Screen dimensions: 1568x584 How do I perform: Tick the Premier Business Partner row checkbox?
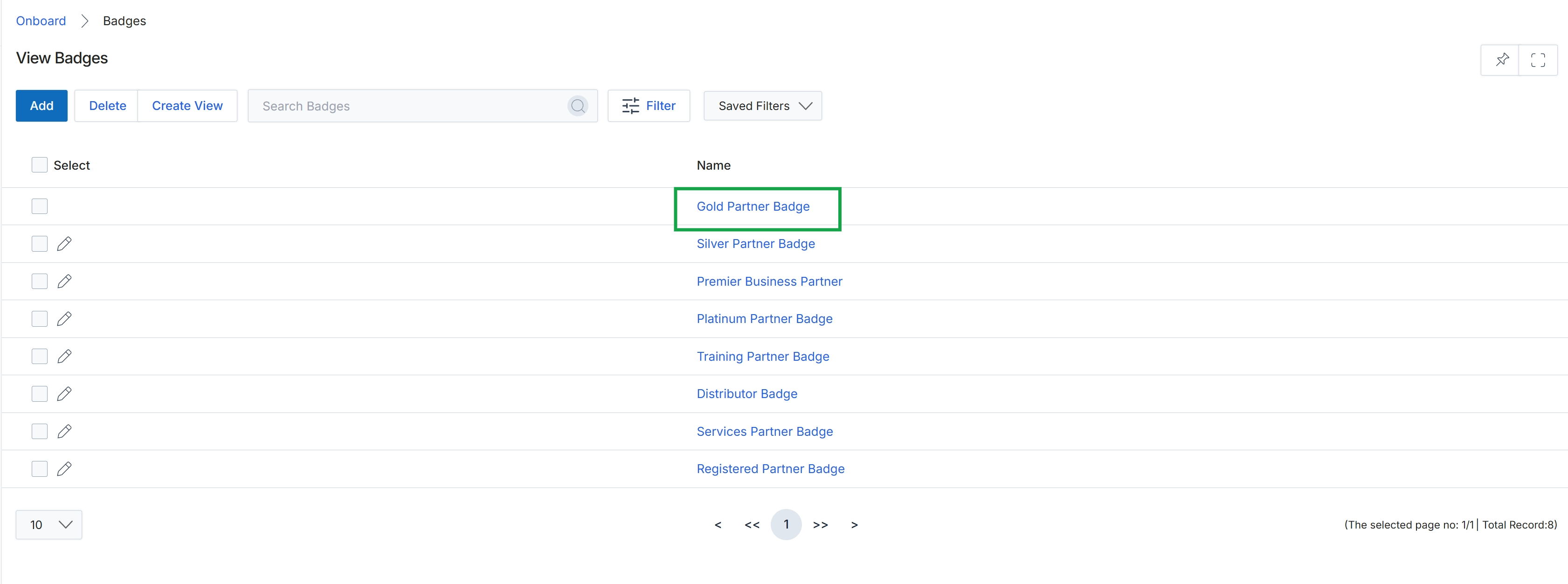[x=40, y=282]
